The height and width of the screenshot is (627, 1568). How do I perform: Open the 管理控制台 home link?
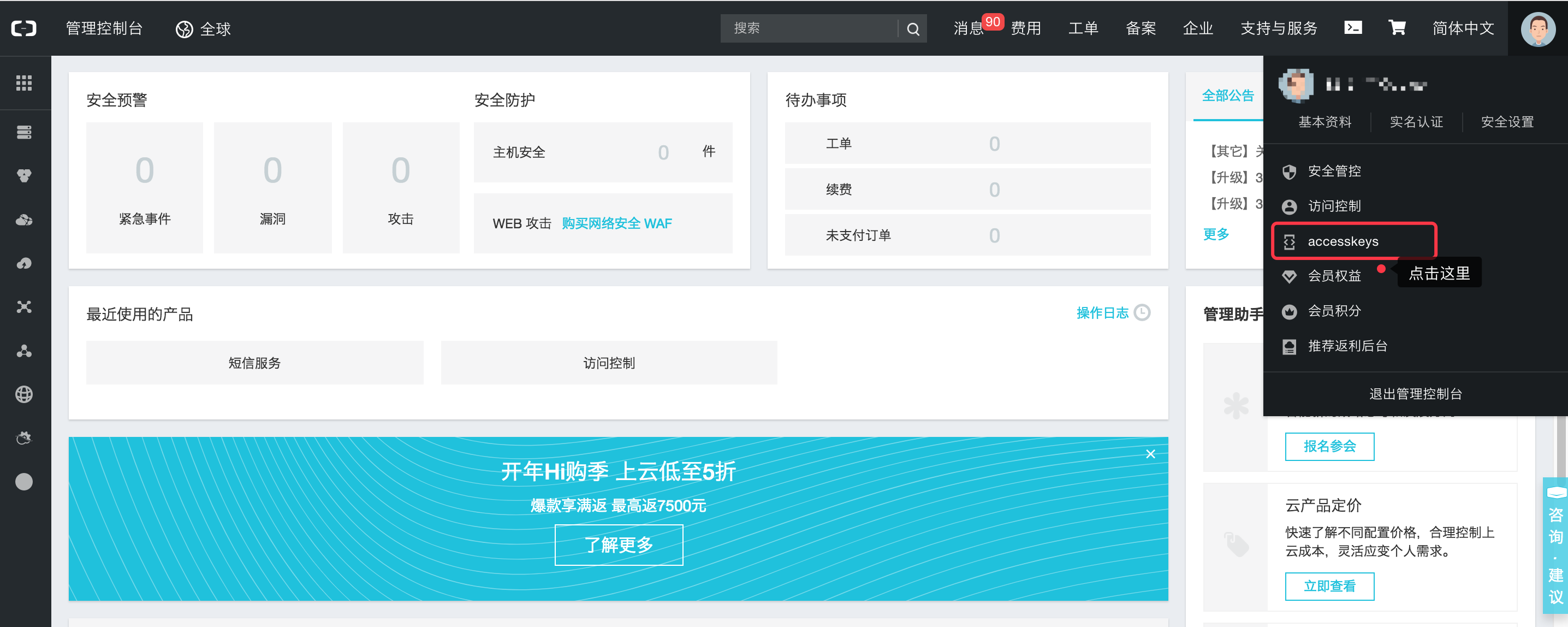[104, 28]
